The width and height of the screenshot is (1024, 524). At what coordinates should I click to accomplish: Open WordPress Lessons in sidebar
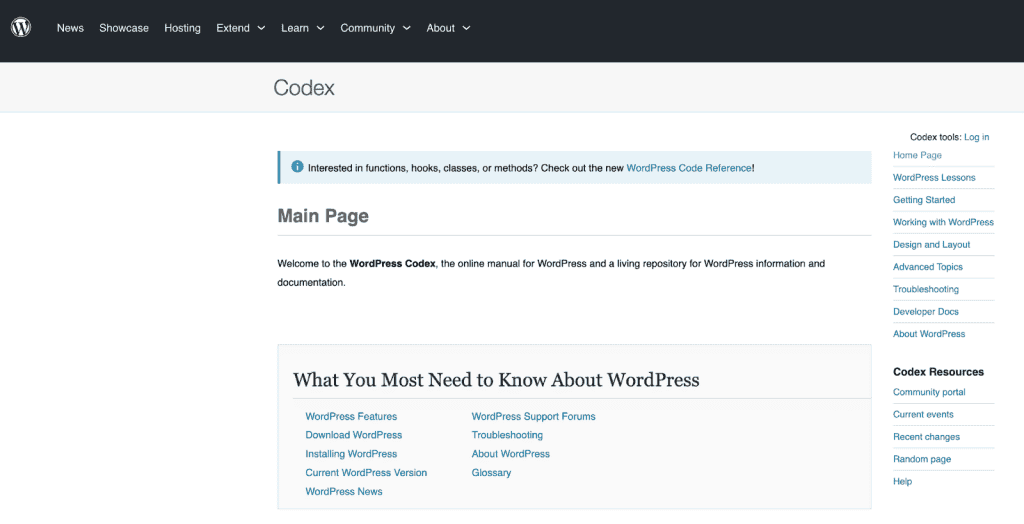point(934,178)
